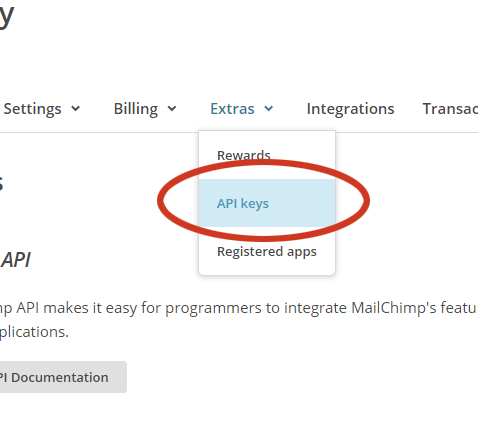Screen dimensions: 478x435
Task: Click the red ellipse annotation edge
Action: coord(367,200)
